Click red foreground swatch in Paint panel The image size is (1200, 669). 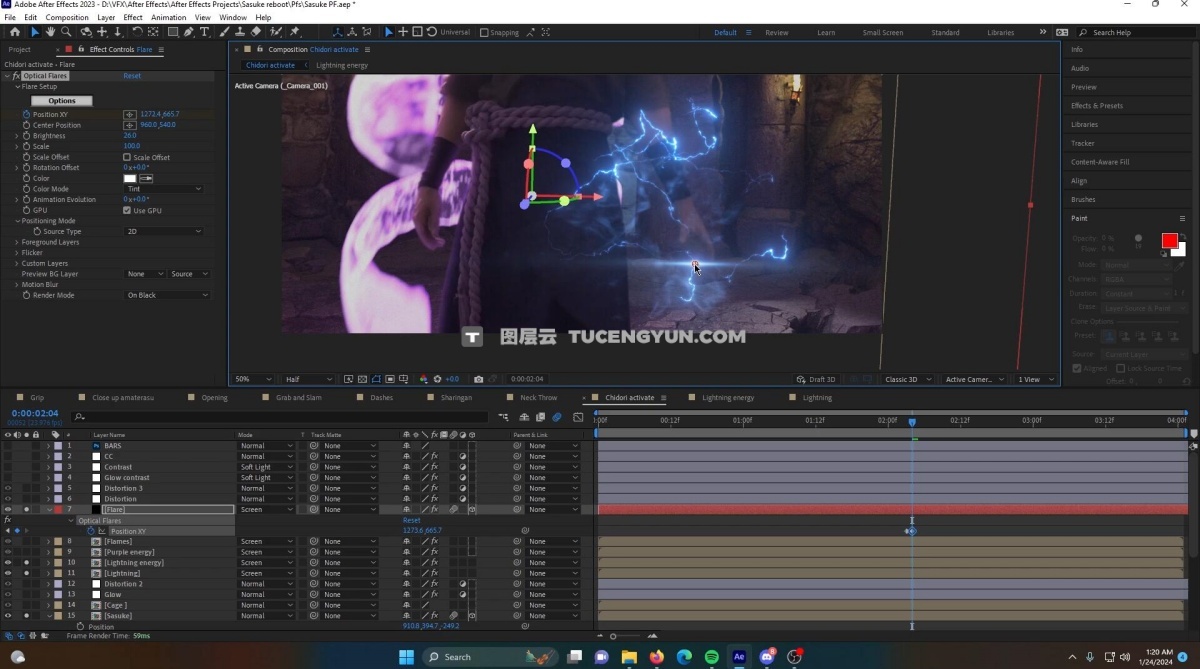pyautogui.click(x=1169, y=241)
